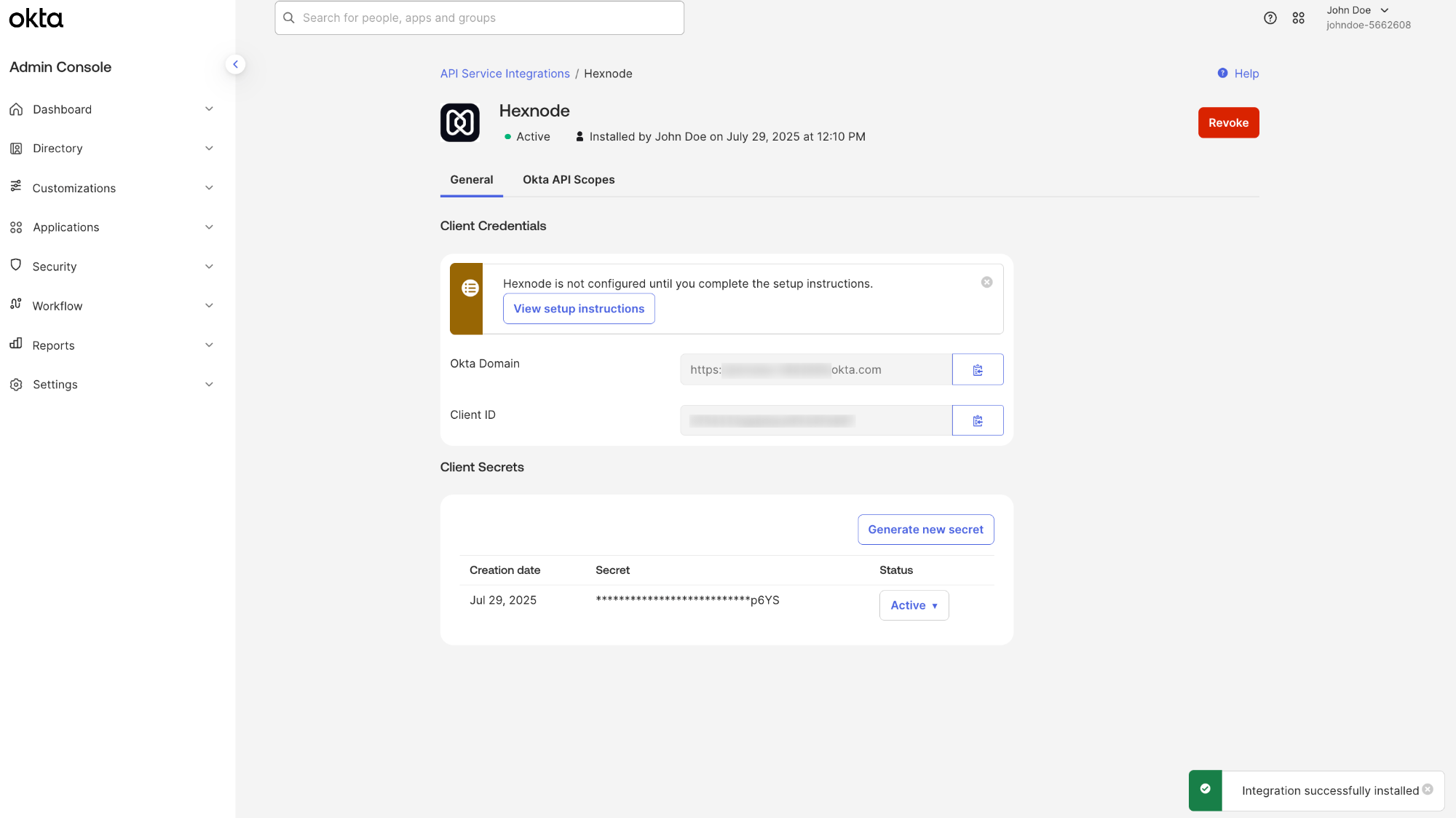Copy the Okta Domain to clipboard

[978, 369]
